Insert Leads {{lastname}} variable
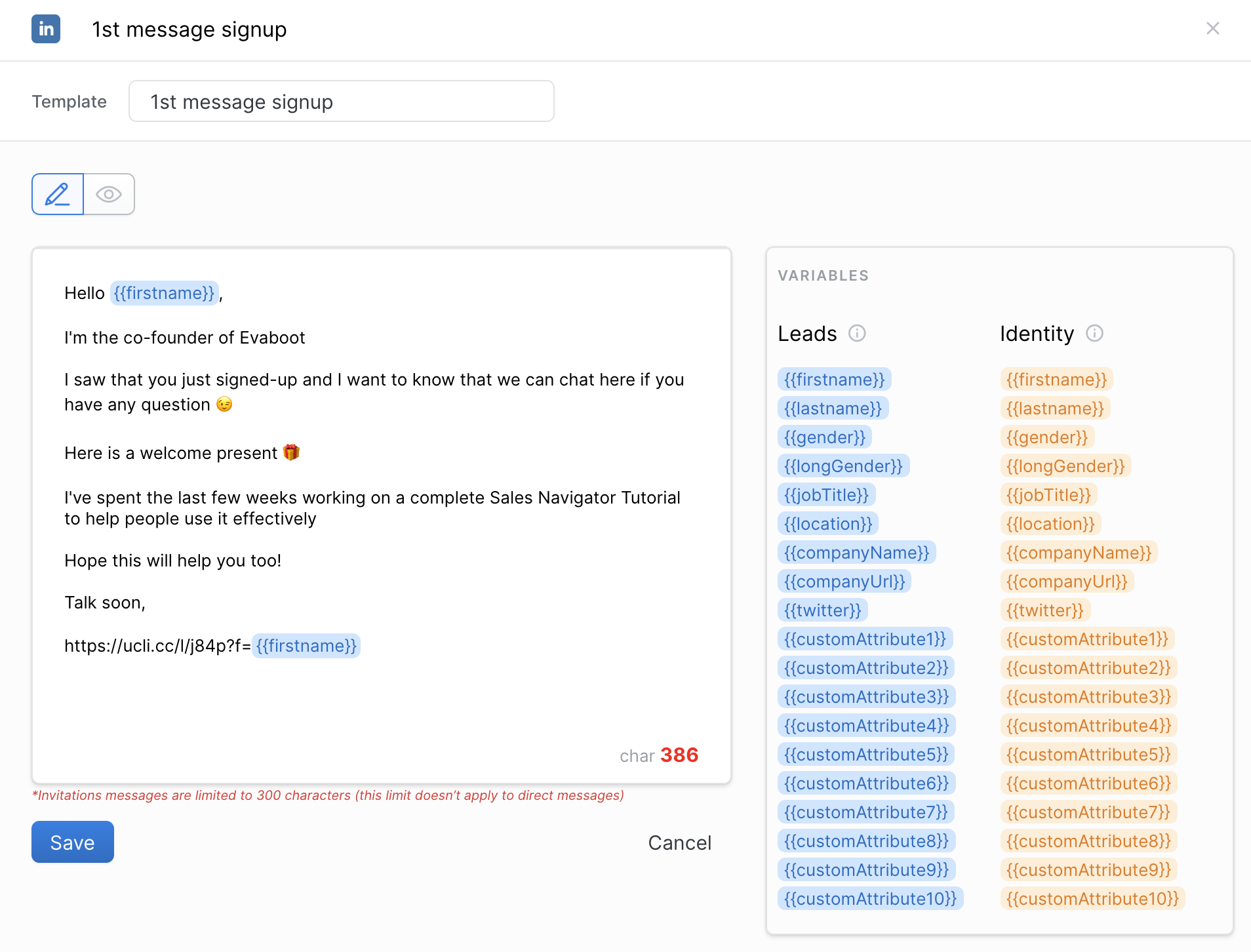This screenshot has height=952, width=1251. pyautogui.click(x=833, y=408)
